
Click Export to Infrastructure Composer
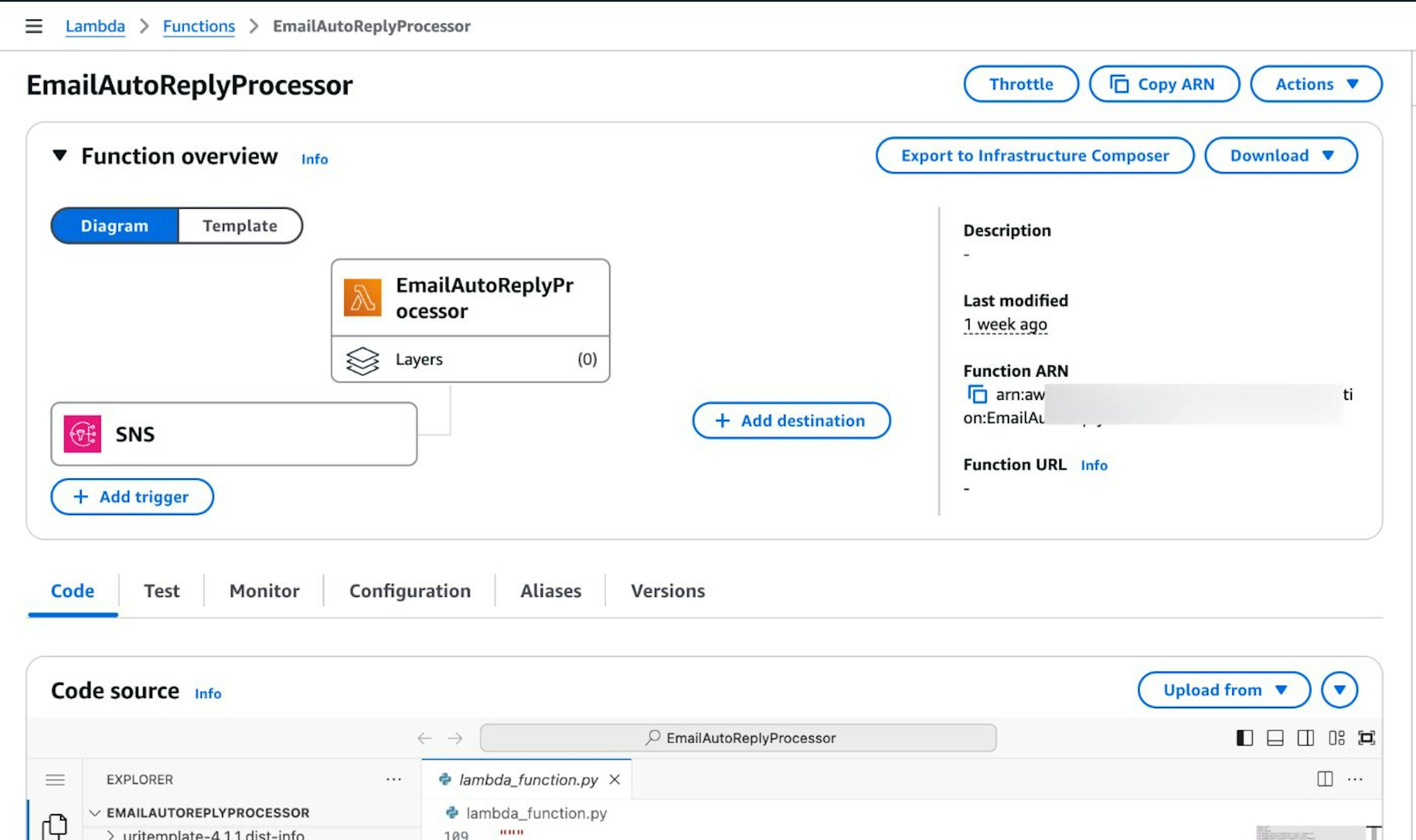(1035, 156)
